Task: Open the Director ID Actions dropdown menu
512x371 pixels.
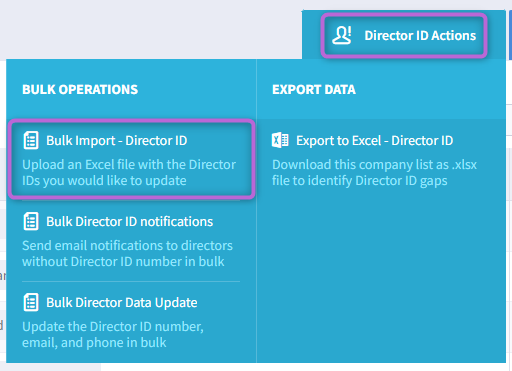Action: click(x=404, y=35)
